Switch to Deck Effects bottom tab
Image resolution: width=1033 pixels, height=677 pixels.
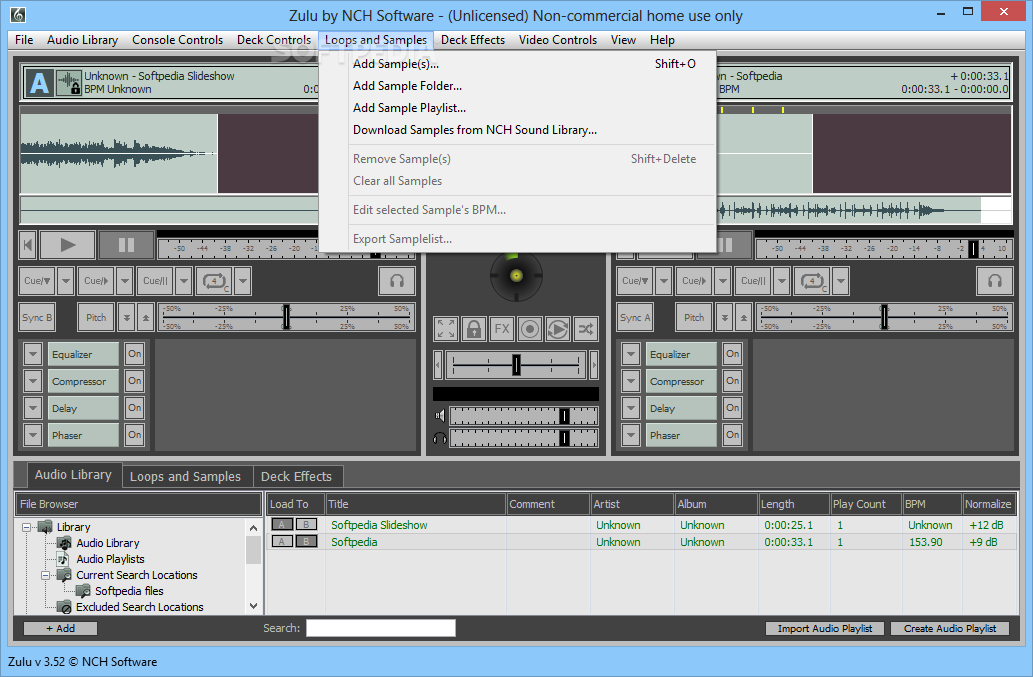[x=296, y=476]
